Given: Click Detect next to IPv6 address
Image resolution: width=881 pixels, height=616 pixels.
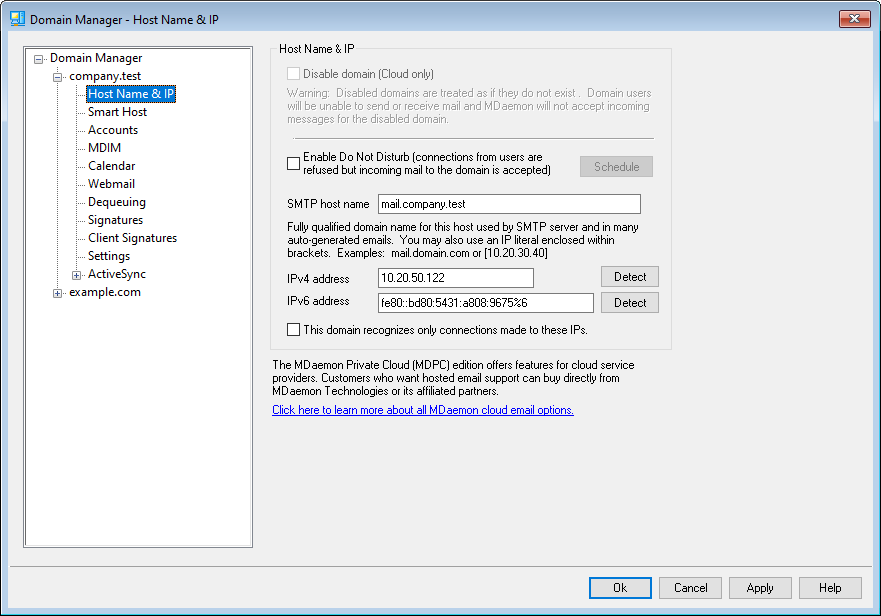Looking at the screenshot, I should (x=629, y=303).
